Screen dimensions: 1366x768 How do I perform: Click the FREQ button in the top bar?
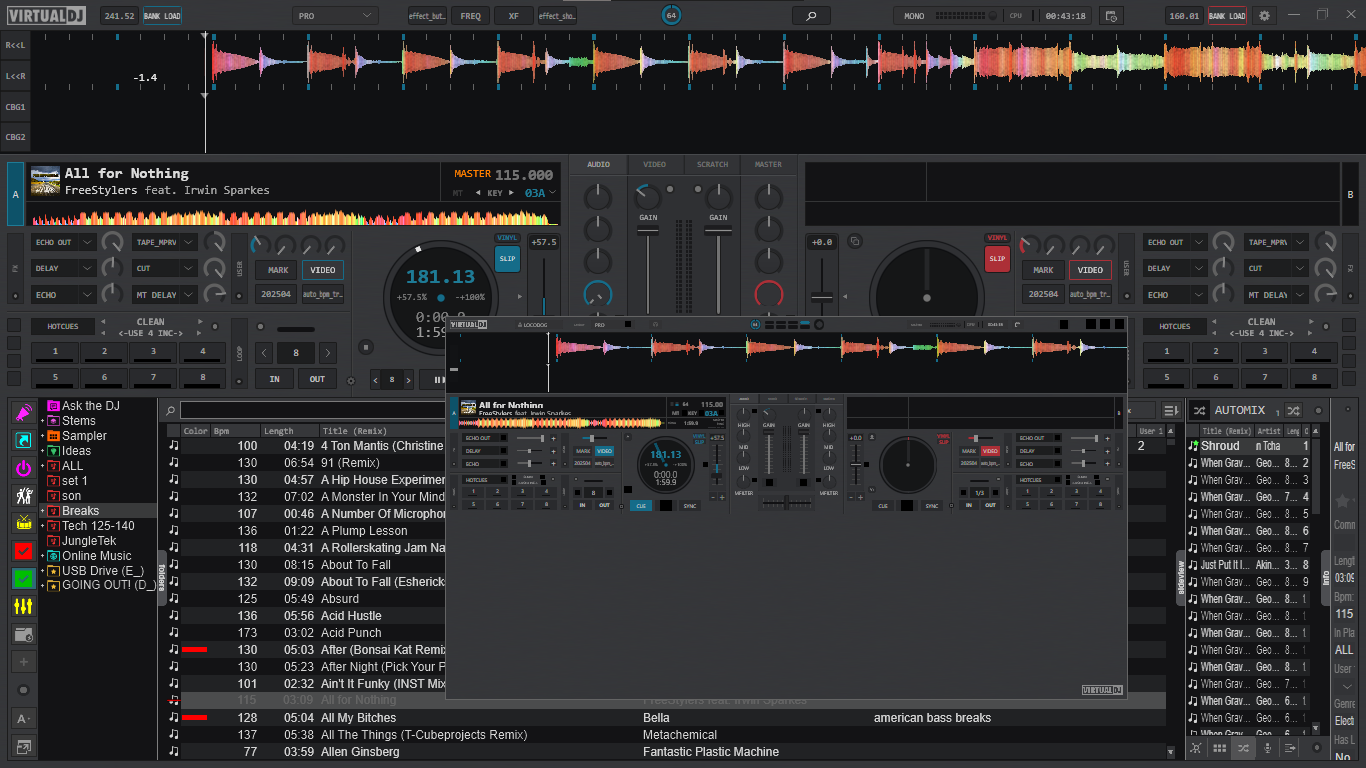470,16
